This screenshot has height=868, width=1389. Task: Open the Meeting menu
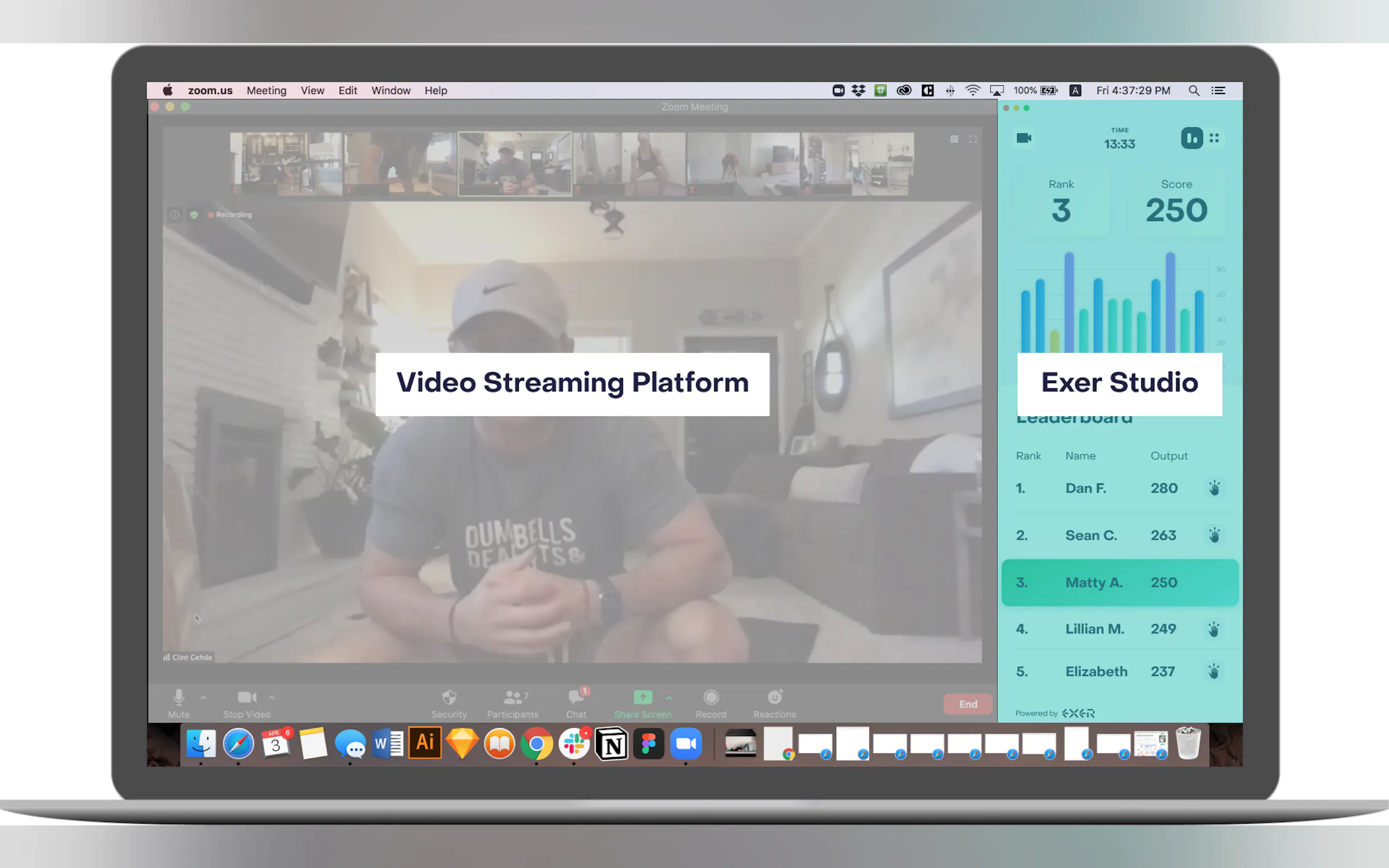(x=266, y=90)
